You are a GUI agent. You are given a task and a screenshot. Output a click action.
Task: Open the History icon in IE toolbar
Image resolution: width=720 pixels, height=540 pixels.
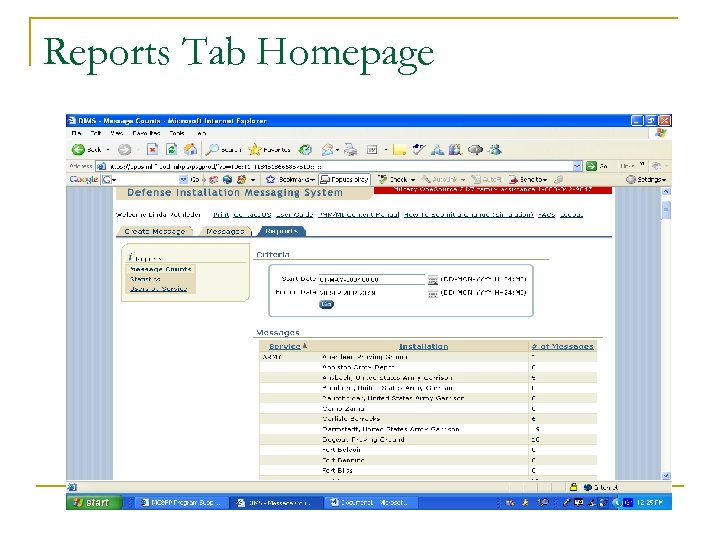(305, 150)
